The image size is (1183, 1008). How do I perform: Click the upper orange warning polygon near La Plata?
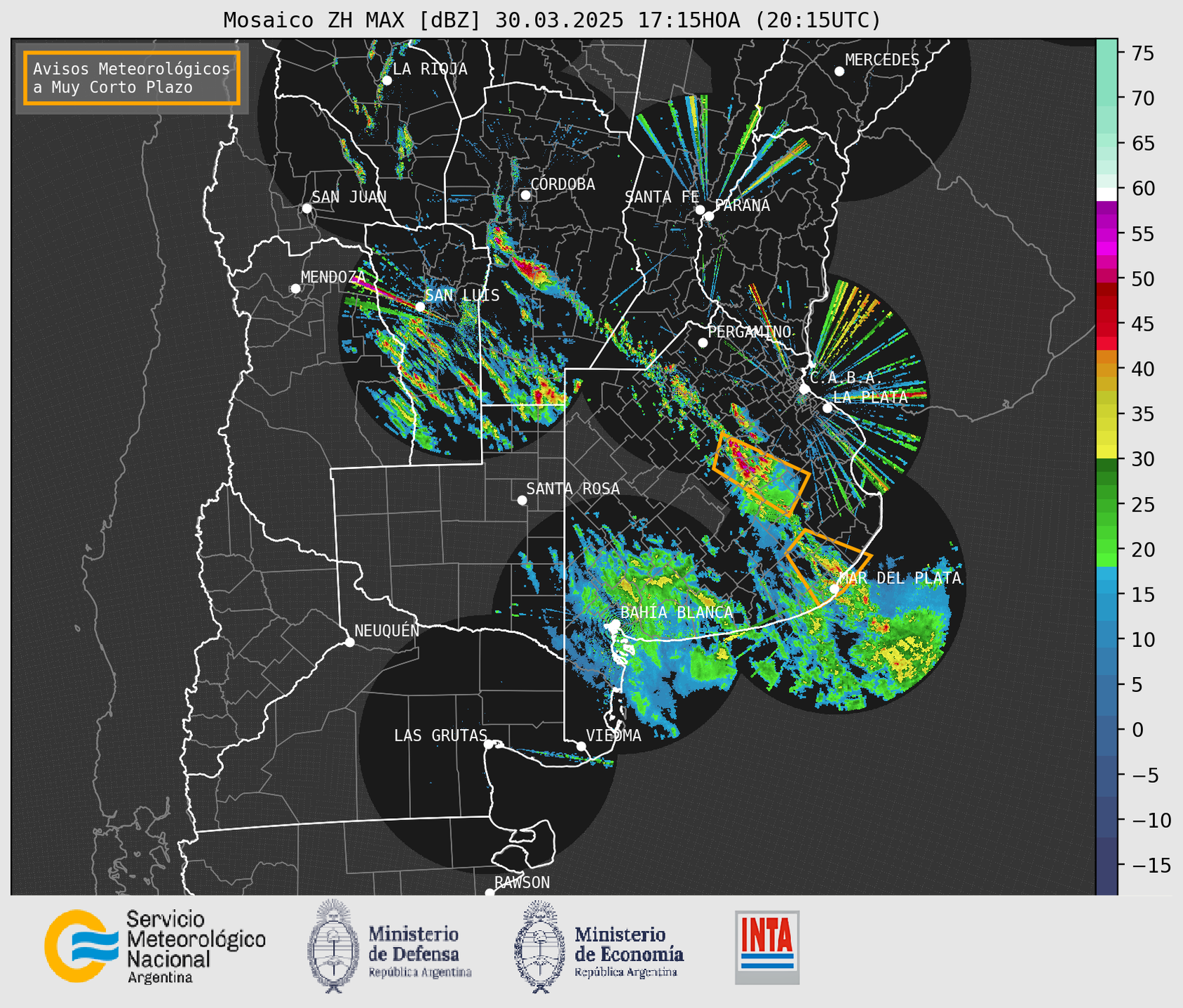pyautogui.click(x=762, y=475)
